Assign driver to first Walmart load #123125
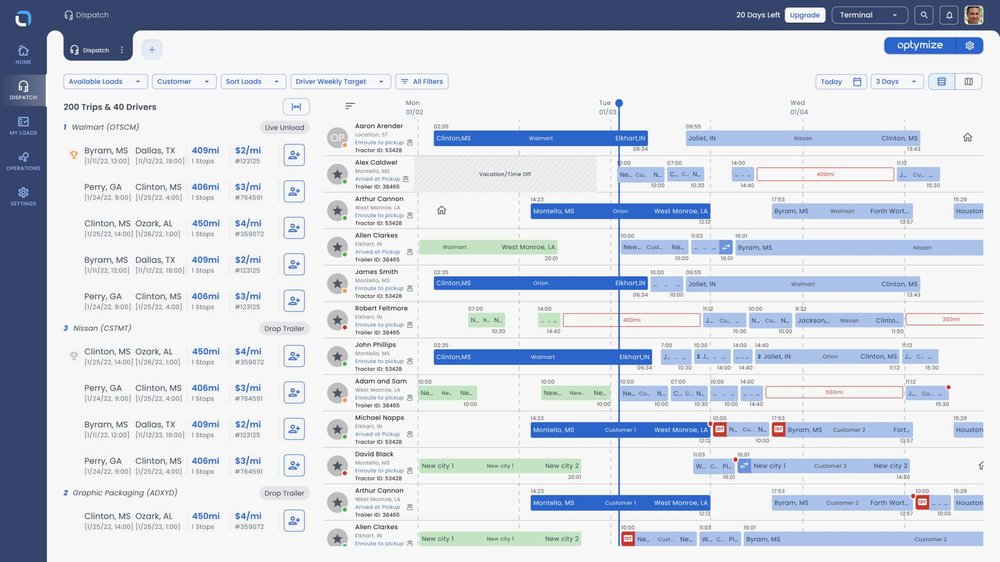The width and height of the screenshot is (1000, 562). [294, 155]
